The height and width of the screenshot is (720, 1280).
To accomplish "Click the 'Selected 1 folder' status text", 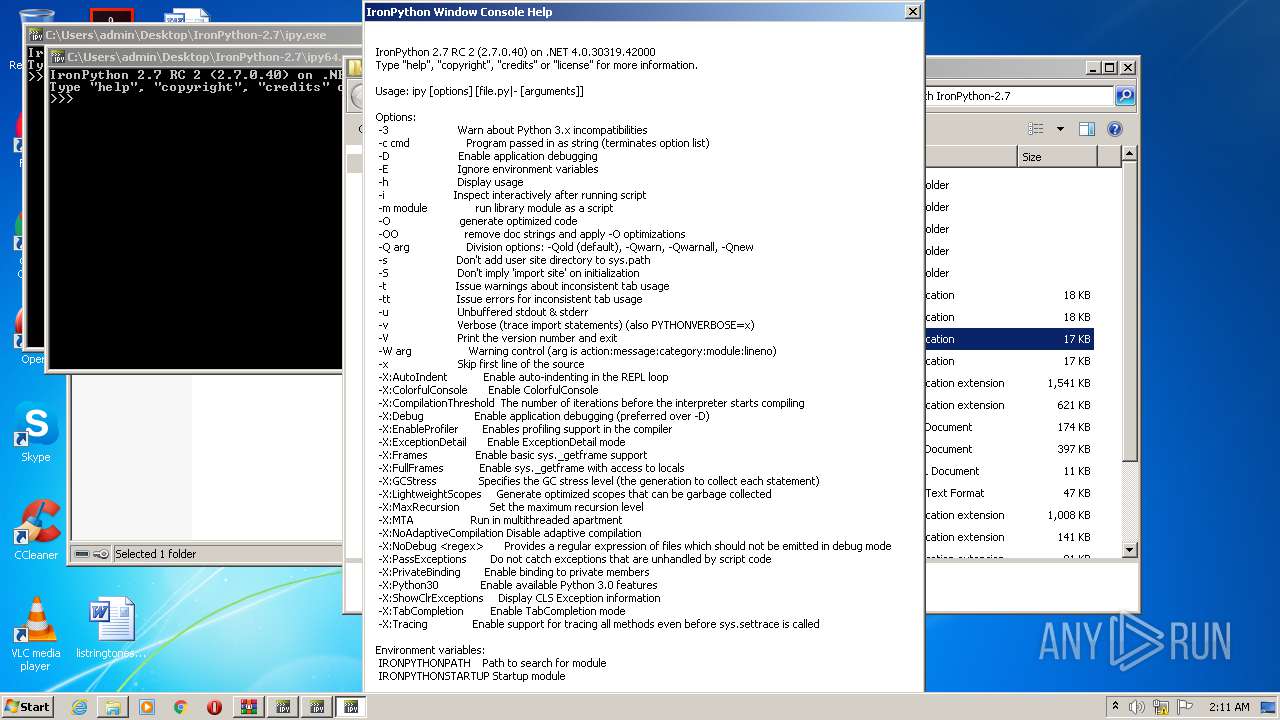I will click(x=155, y=554).
